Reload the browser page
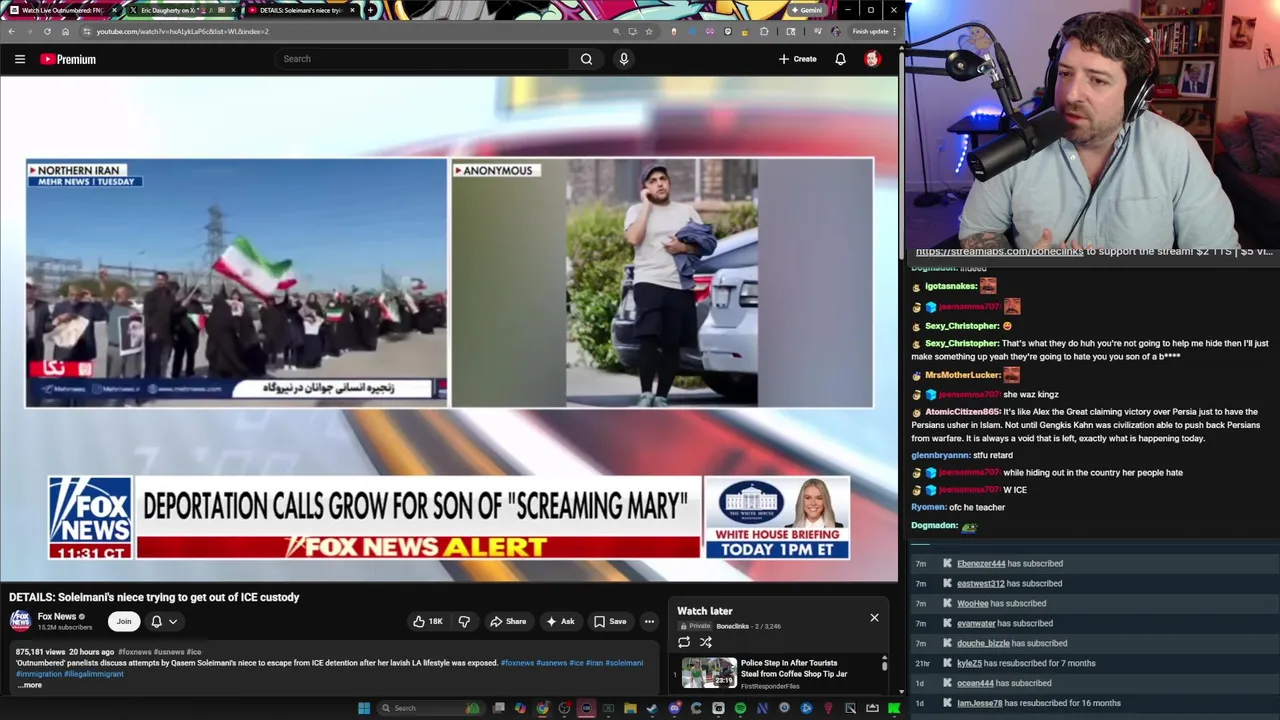The width and height of the screenshot is (1280, 720). [x=47, y=31]
